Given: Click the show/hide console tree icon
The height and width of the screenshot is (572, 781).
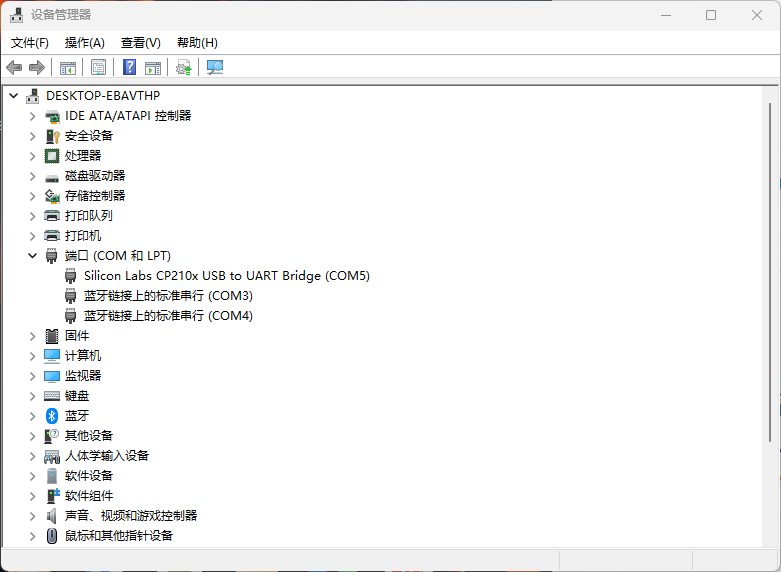Looking at the screenshot, I should coord(68,67).
